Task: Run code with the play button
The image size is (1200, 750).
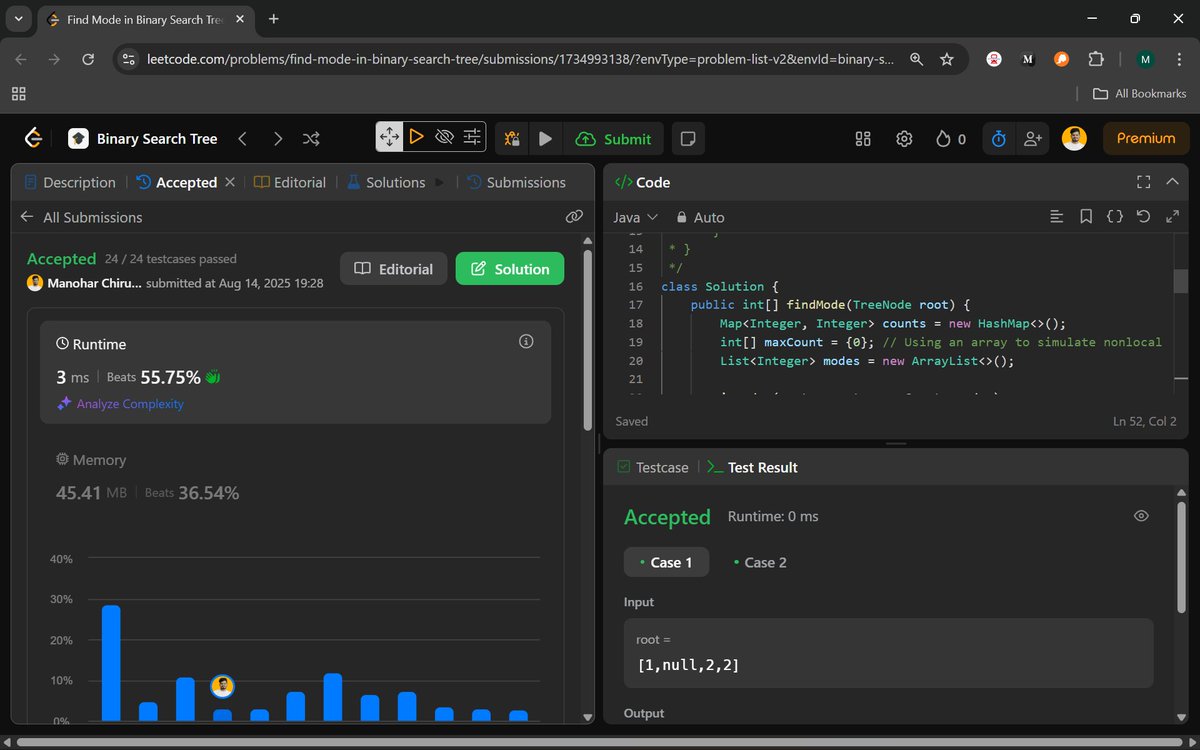Action: click(545, 139)
